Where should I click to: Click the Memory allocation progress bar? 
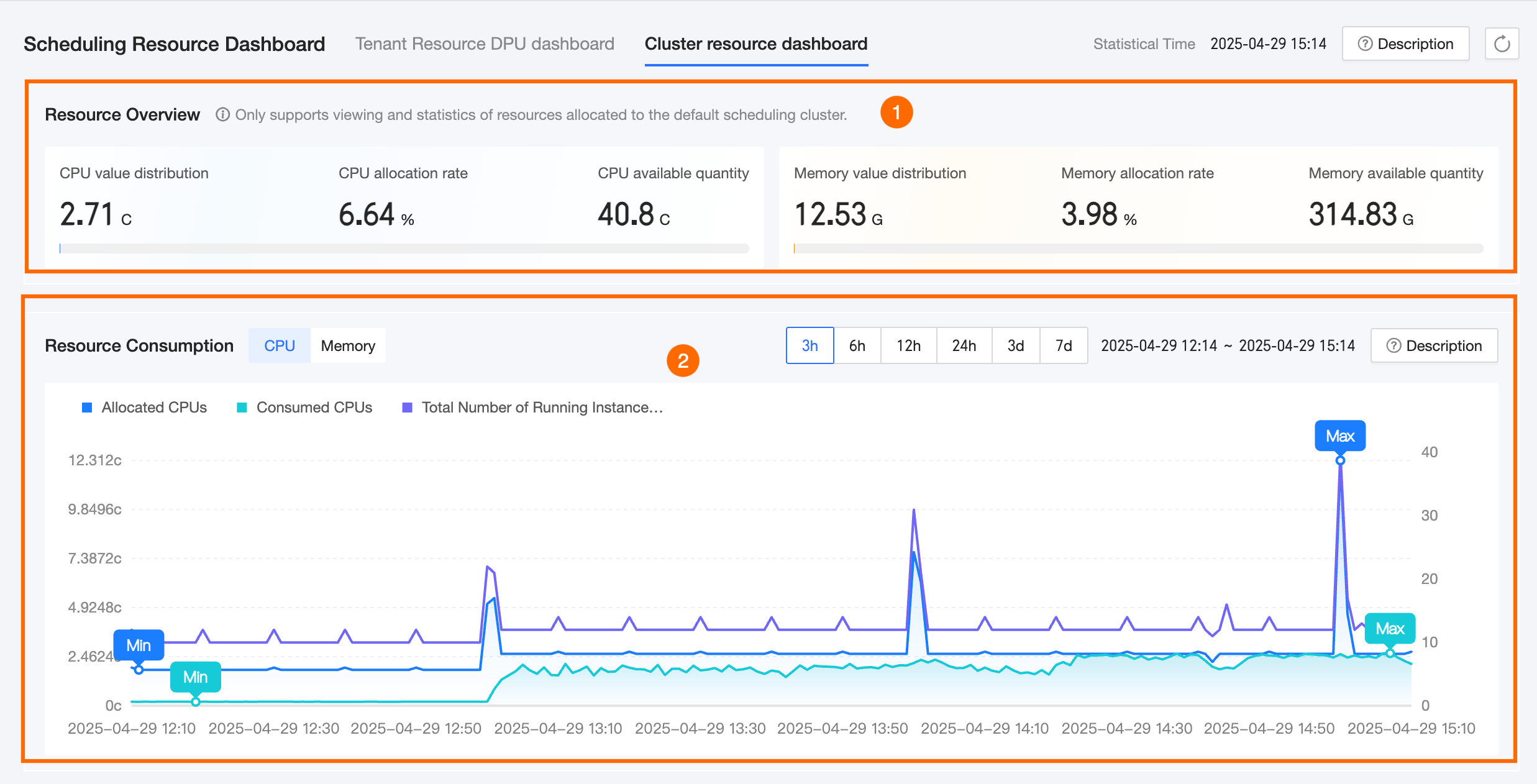1138,248
